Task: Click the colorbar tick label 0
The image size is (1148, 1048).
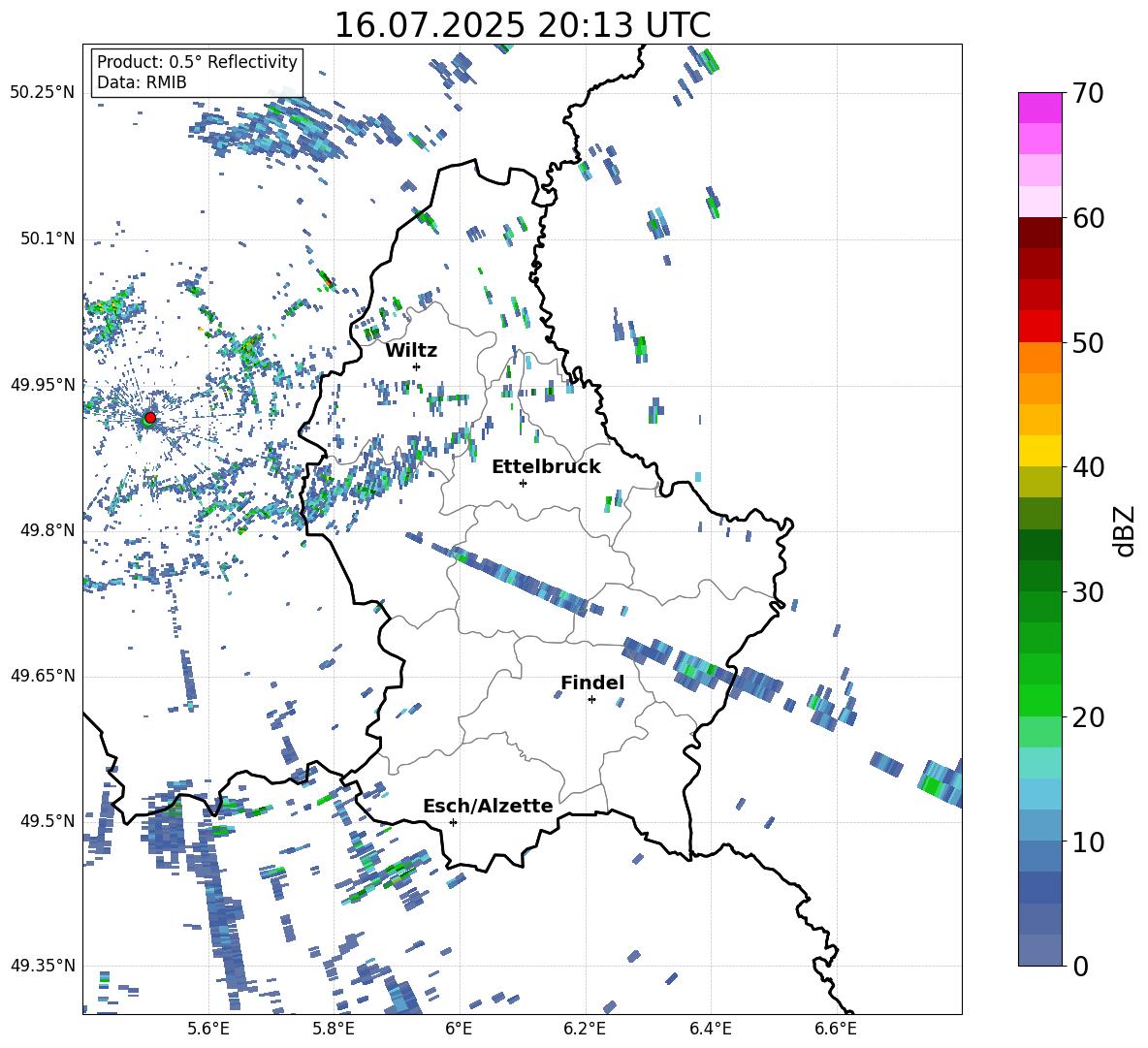Action: pyautogui.click(x=1080, y=966)
